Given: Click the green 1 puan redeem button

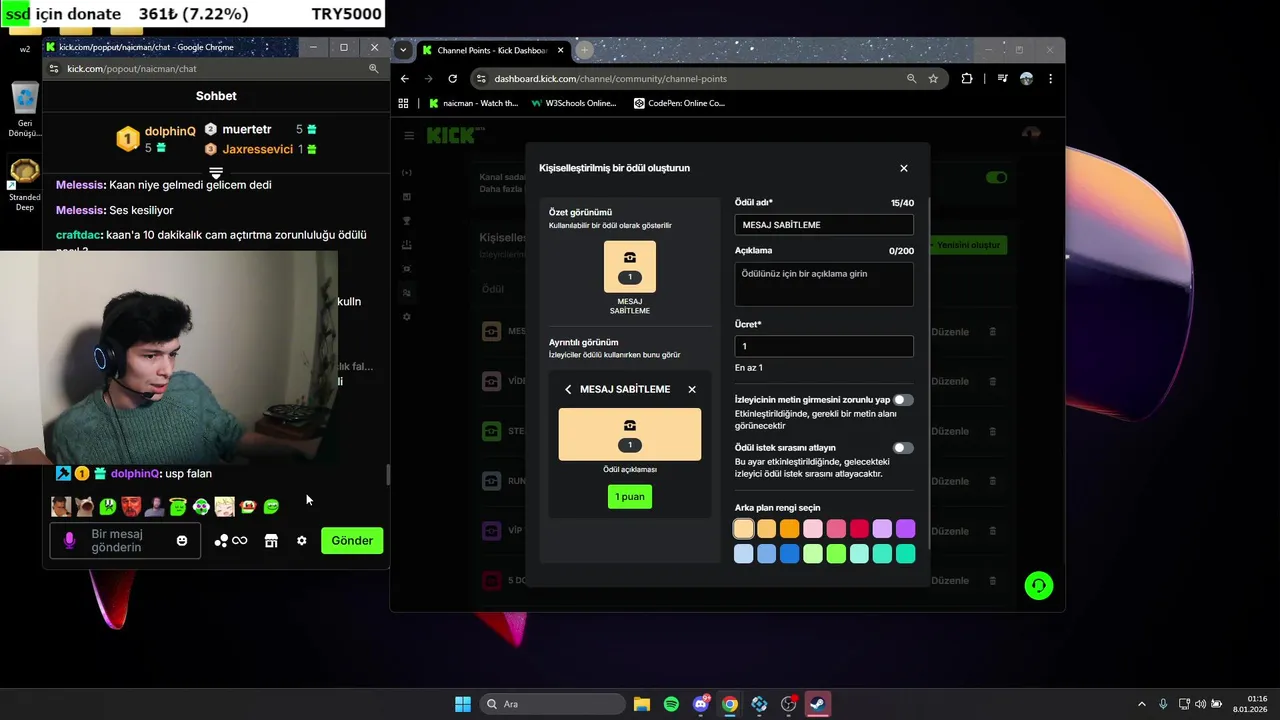Looking at the screenshot, I should click(630, 497).
